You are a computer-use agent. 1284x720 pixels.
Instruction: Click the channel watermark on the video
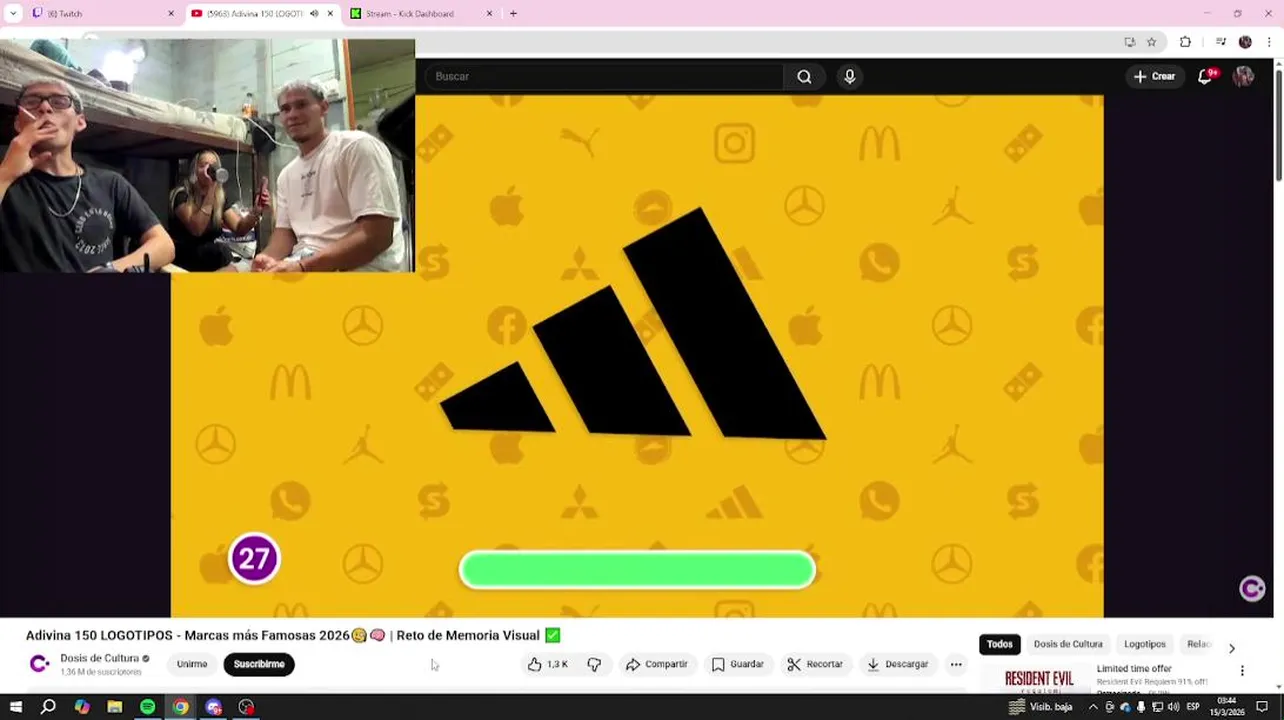(x=1252, y=589)
